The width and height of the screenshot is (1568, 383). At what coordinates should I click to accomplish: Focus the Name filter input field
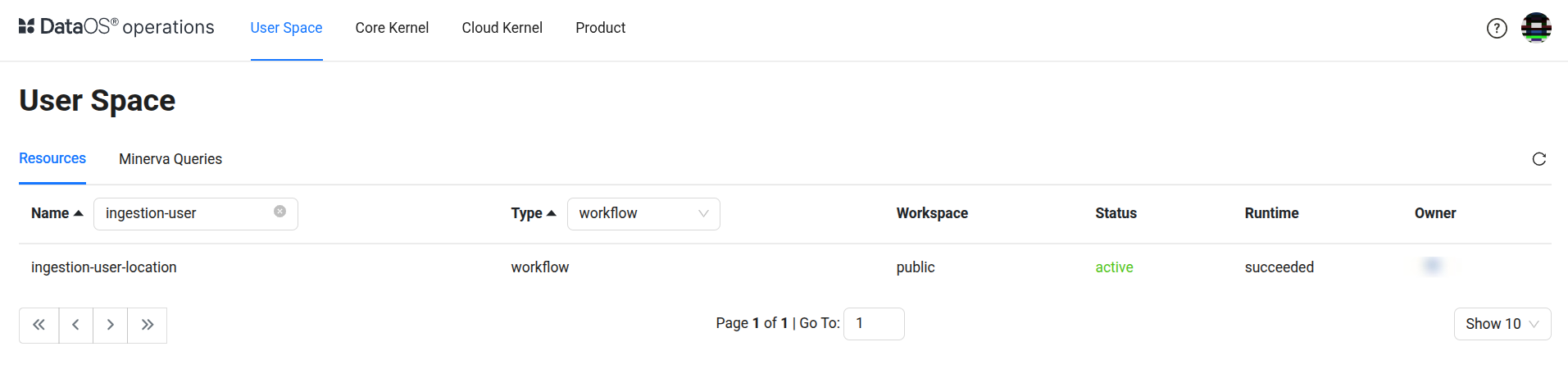click(x=184, y=213)
